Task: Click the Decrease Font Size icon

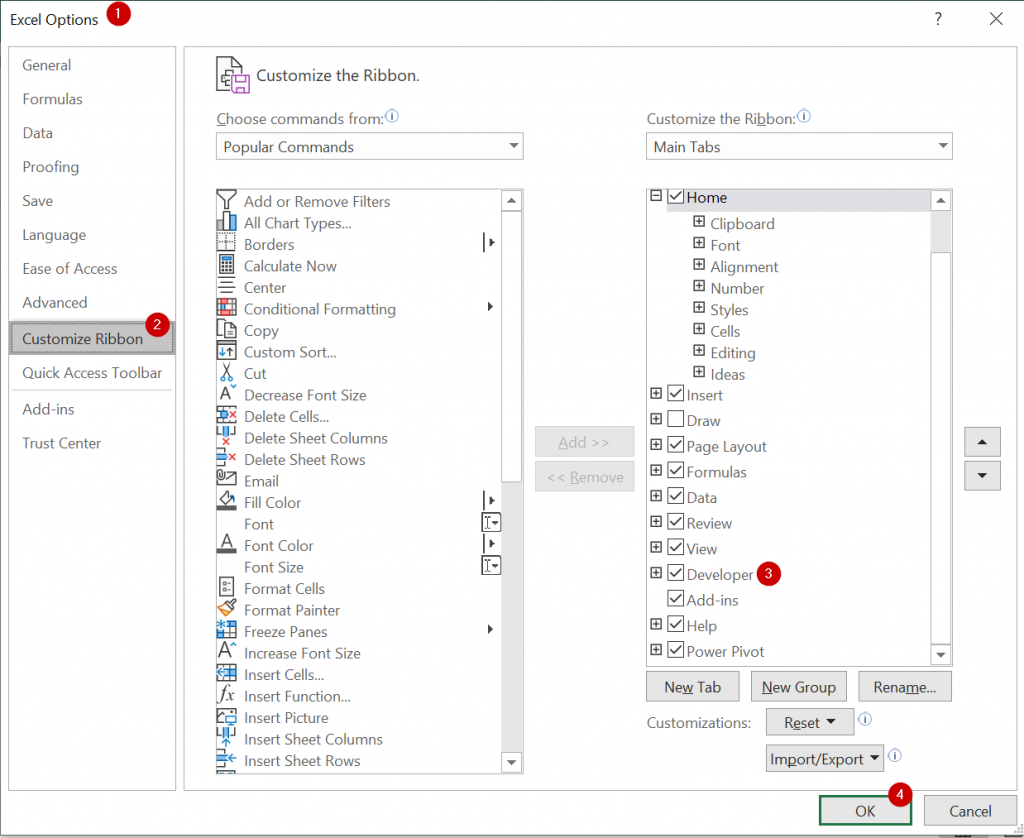Action: tap(226, 395)
